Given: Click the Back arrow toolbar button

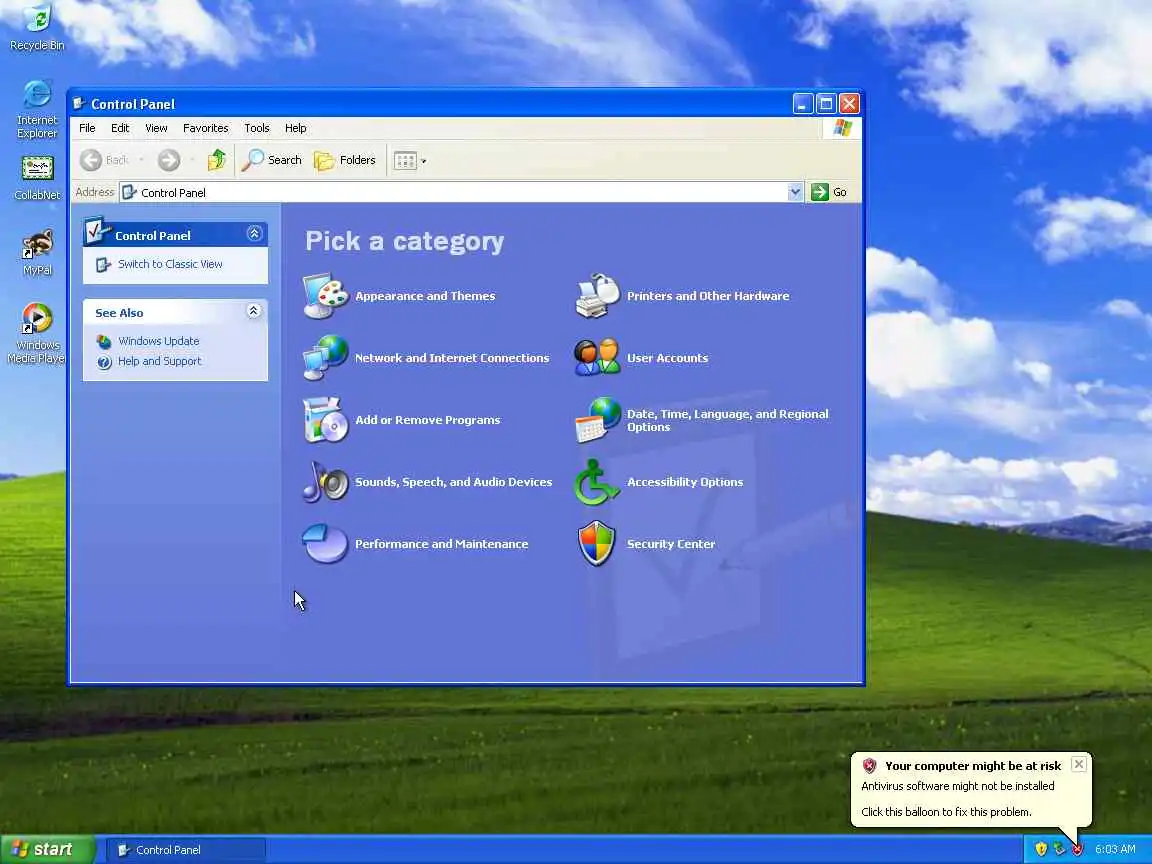Looking at the screenshot, I should click(105, 159).
